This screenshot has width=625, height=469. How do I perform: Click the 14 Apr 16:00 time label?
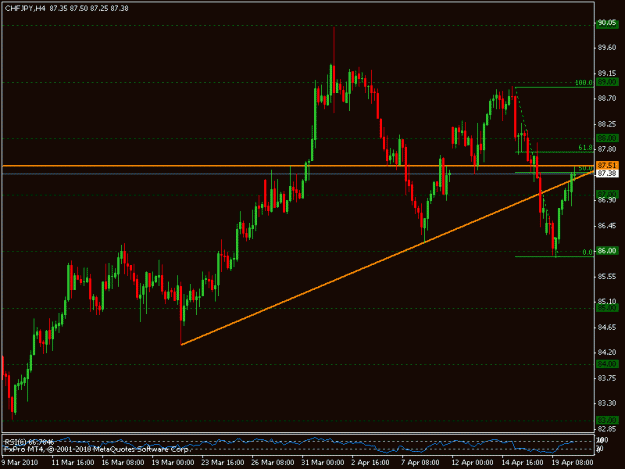[x=522, y=462]
